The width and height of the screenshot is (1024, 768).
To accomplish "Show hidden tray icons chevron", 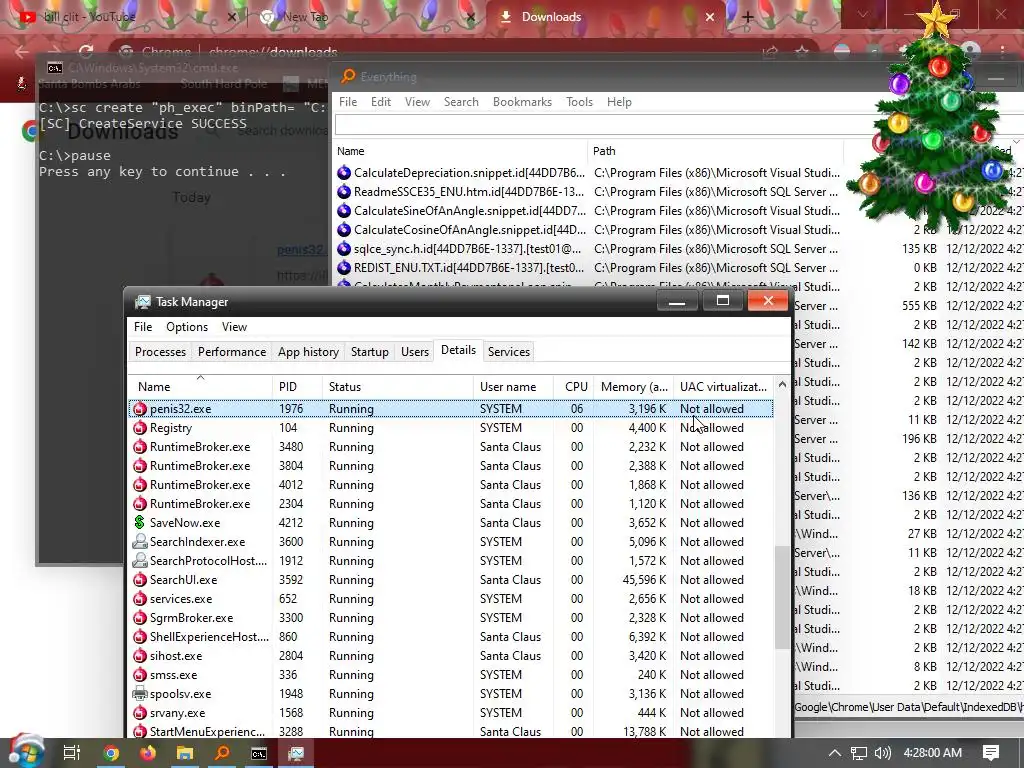I will click(x=834, y=753).
